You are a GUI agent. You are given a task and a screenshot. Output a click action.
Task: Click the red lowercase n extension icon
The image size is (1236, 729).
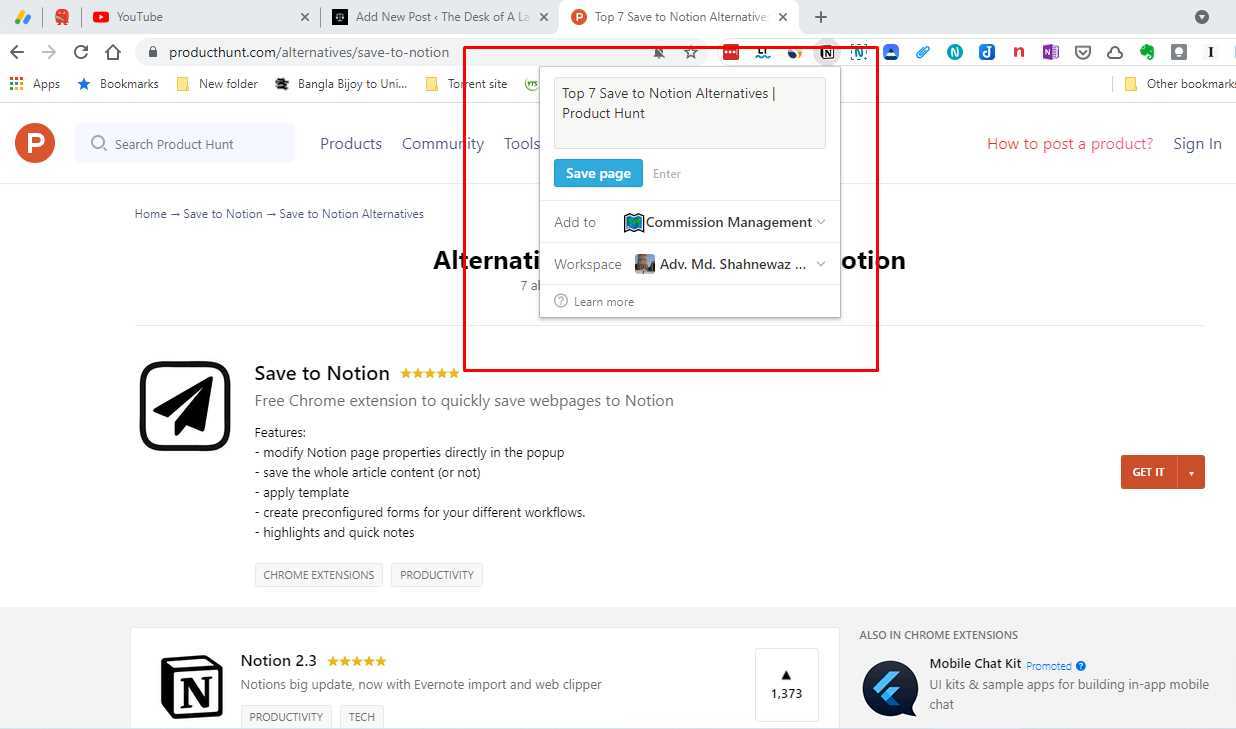tap(1018, 52)
